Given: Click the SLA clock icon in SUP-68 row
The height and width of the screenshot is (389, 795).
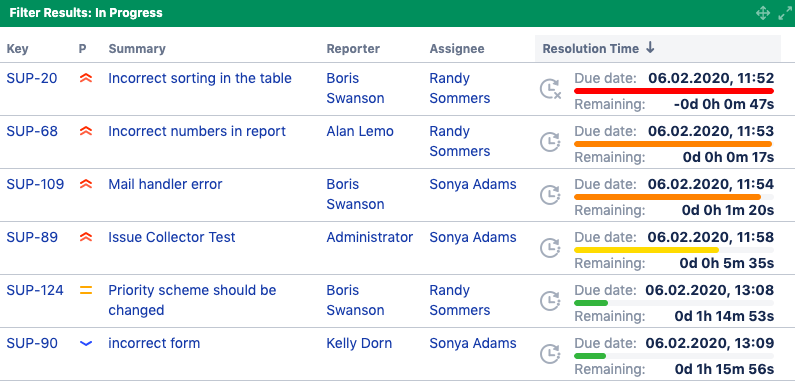Looking at the screenshot, I should tap(550, 142).
